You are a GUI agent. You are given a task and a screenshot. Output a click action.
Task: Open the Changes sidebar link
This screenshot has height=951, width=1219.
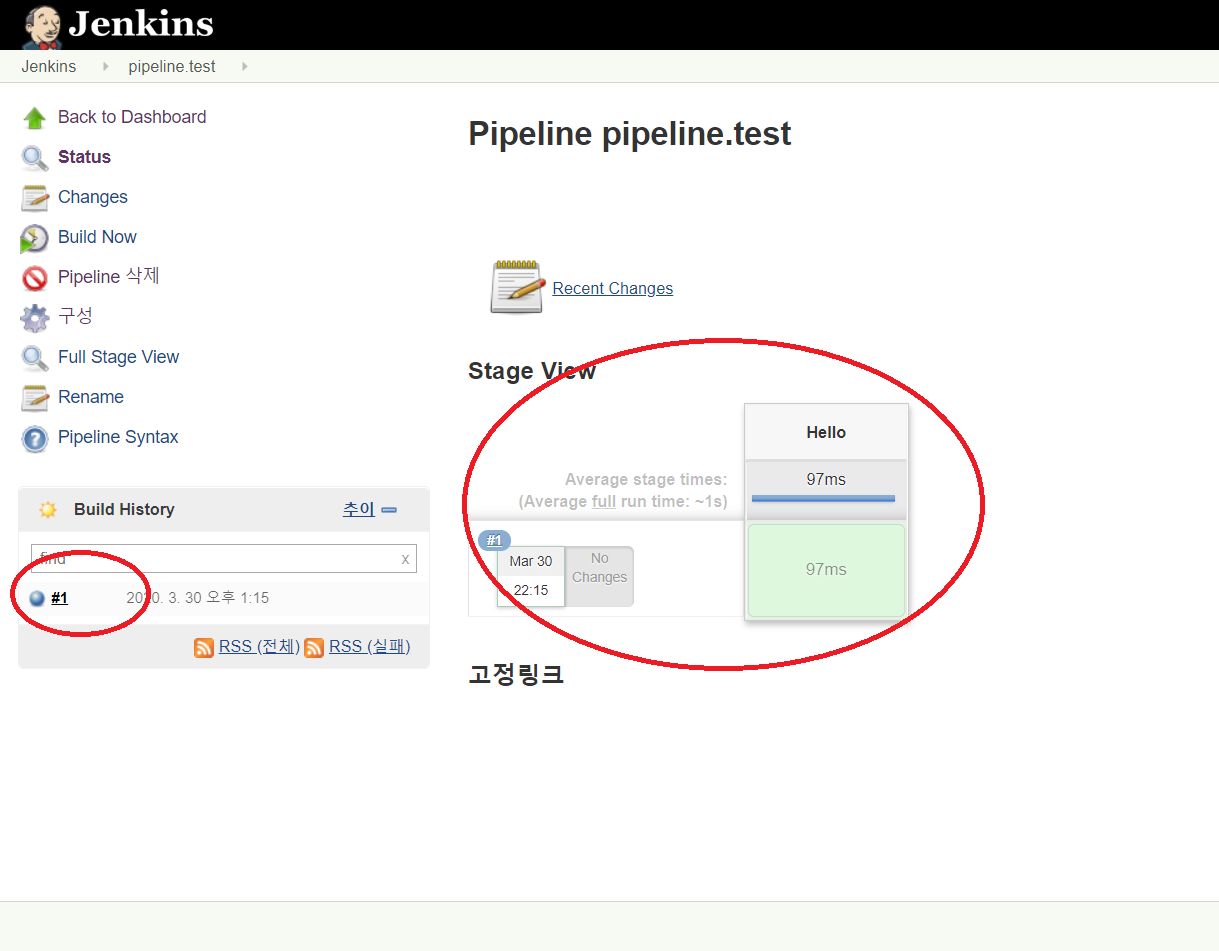93,197
